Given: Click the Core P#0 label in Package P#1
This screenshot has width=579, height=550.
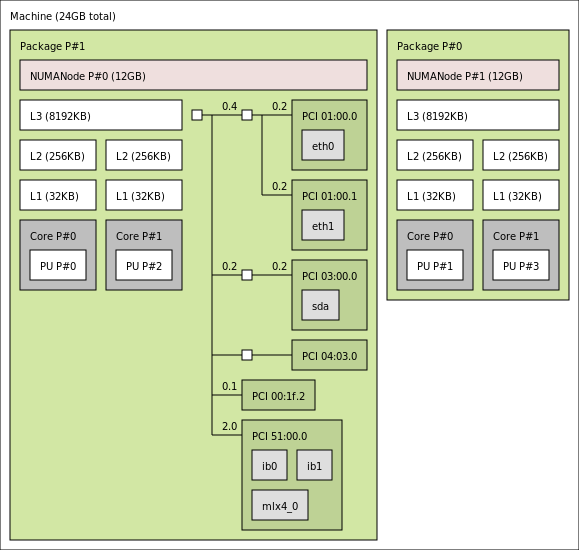Looking at the screenshot, I should point(53,236).
